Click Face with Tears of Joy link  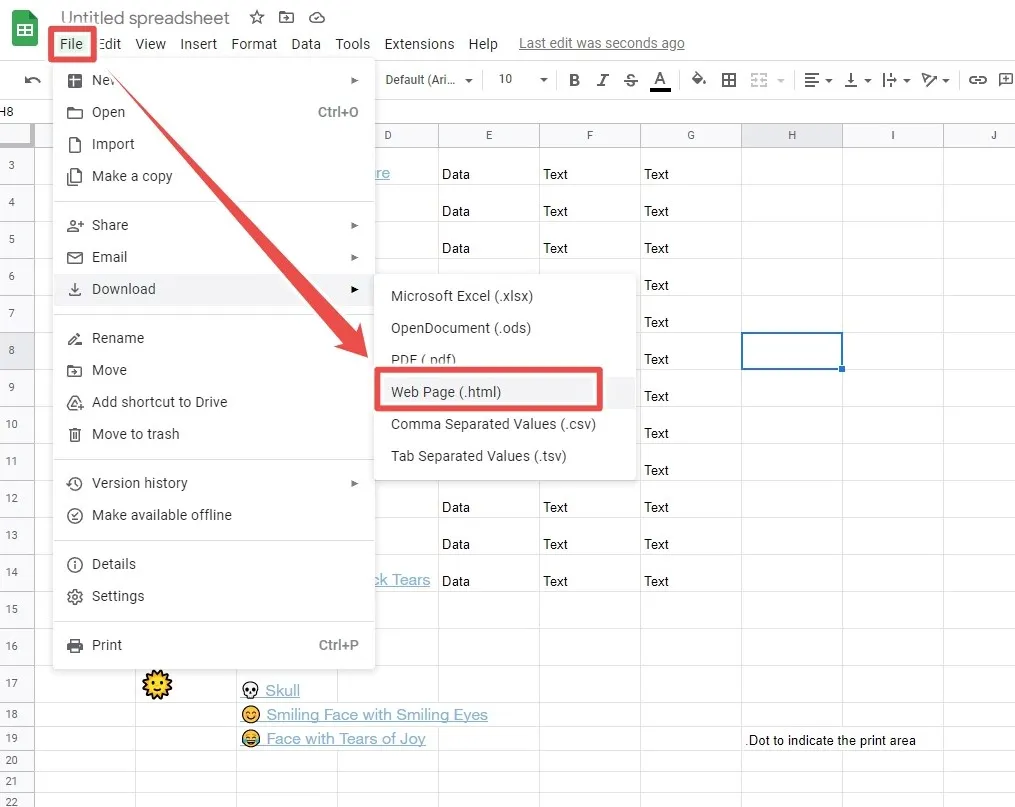coord(346,738)
